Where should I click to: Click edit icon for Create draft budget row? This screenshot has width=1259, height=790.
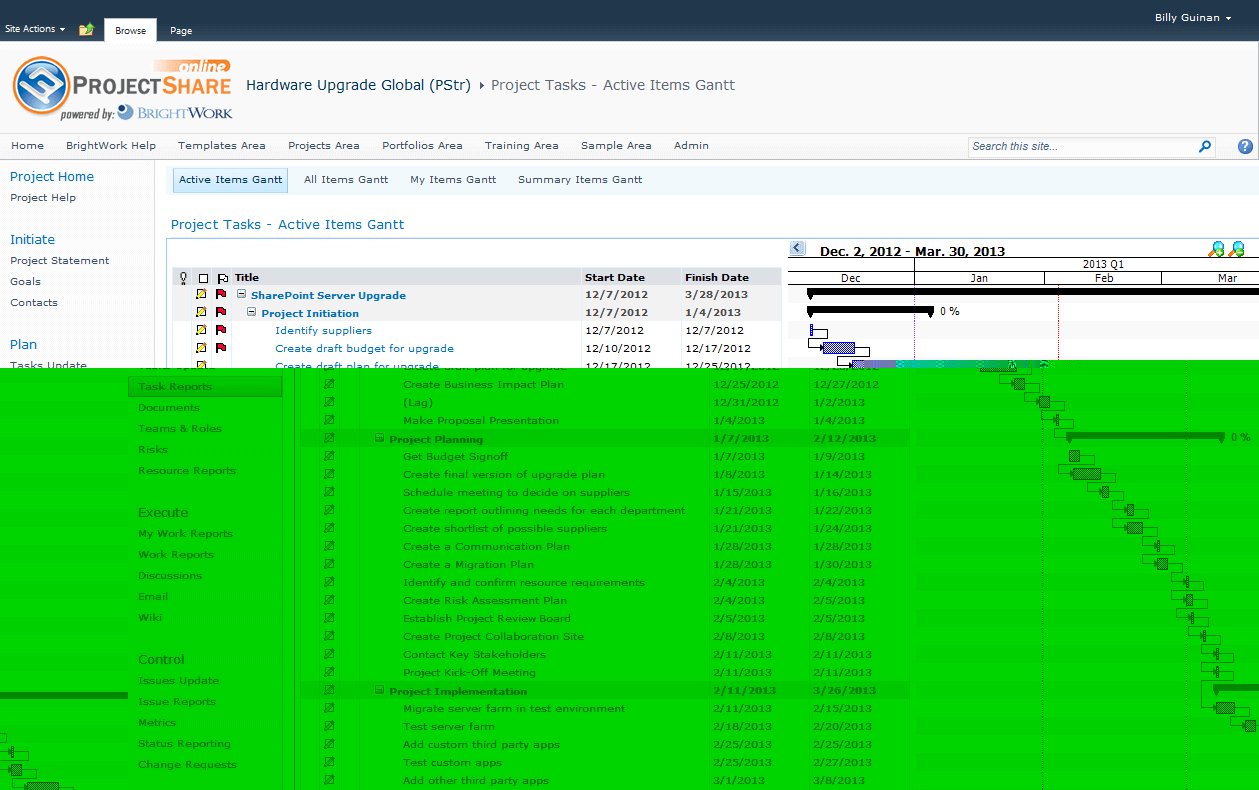(201, 348)
